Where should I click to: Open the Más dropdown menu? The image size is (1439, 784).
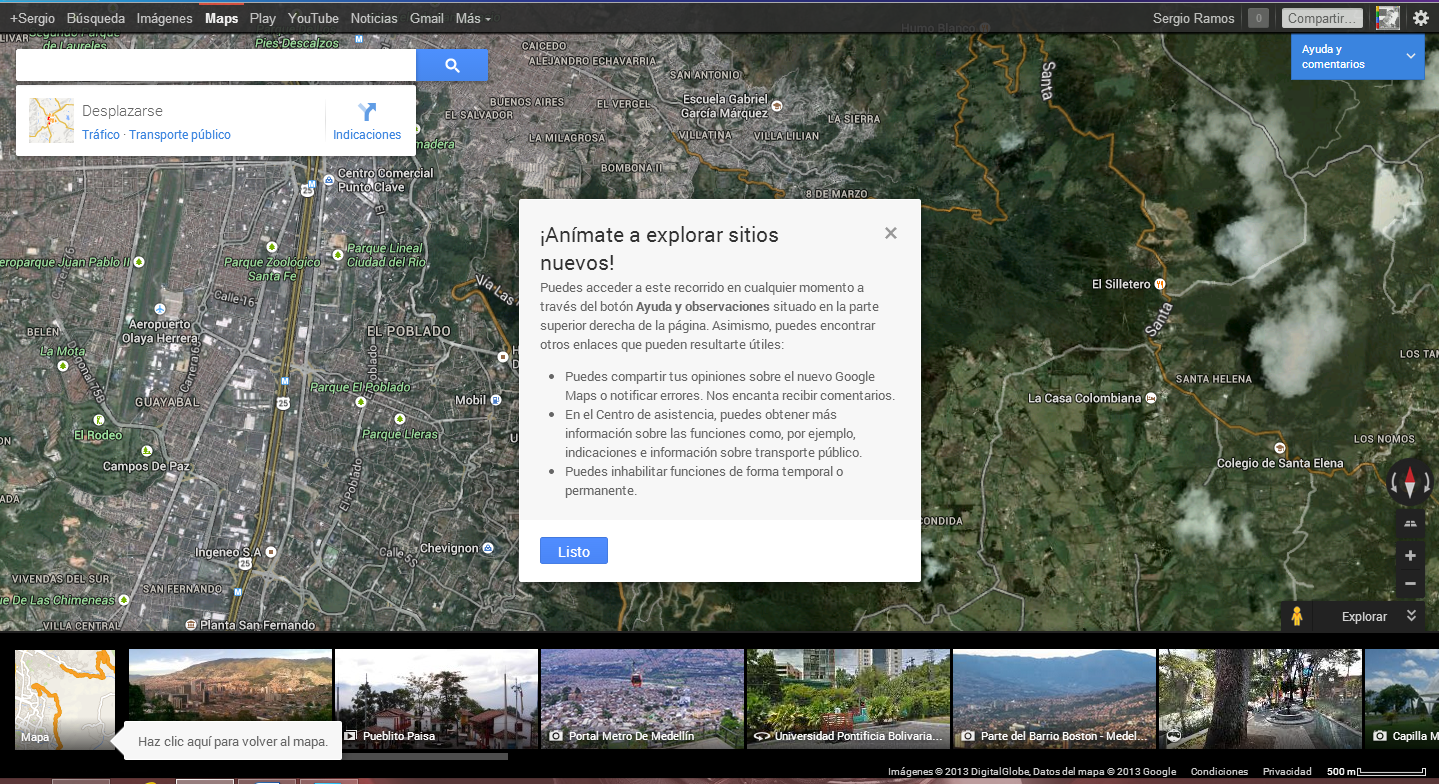[x=472, y=18]
